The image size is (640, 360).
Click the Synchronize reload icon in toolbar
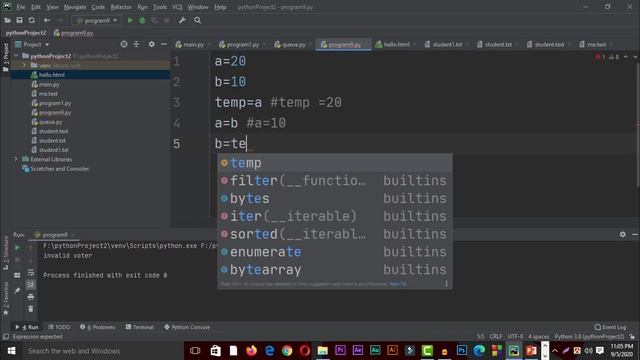click(x=31, y=20)
